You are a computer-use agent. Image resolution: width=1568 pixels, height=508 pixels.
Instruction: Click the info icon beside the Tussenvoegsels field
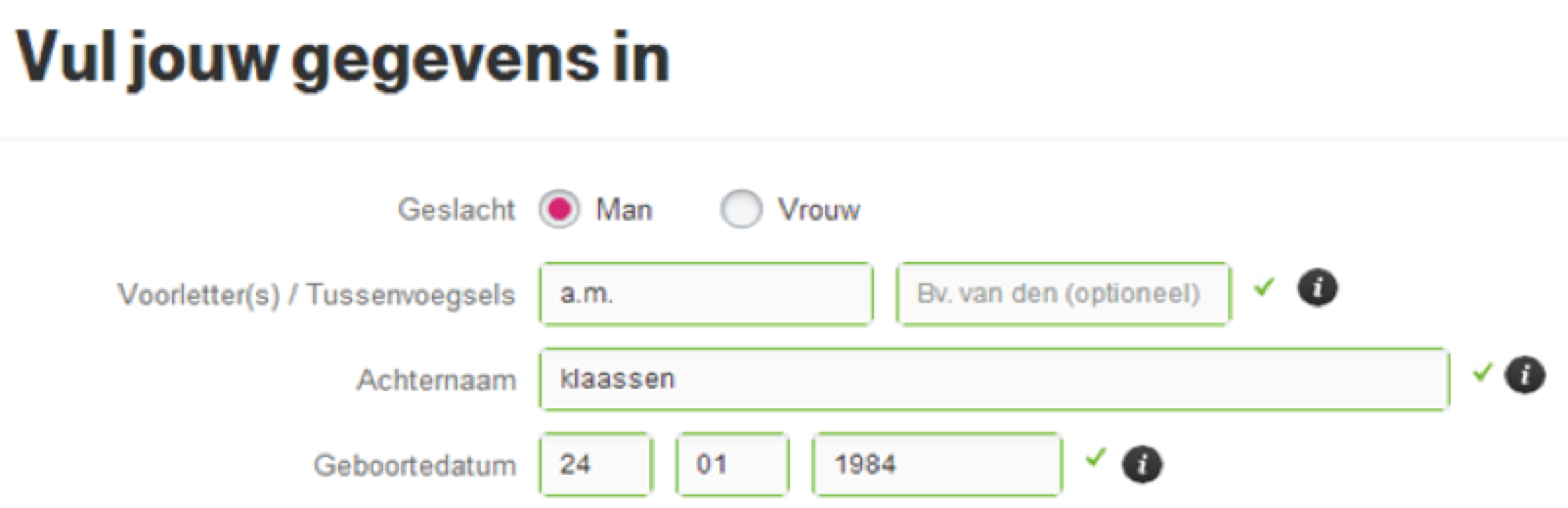1317,288
